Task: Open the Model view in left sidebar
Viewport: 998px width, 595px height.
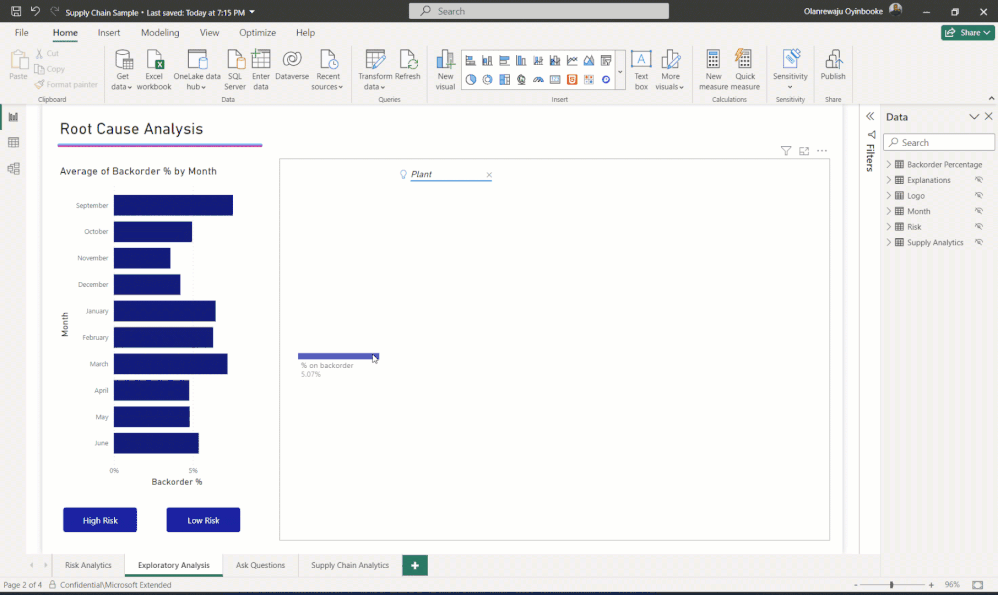Action: click(x=13, y=169)
